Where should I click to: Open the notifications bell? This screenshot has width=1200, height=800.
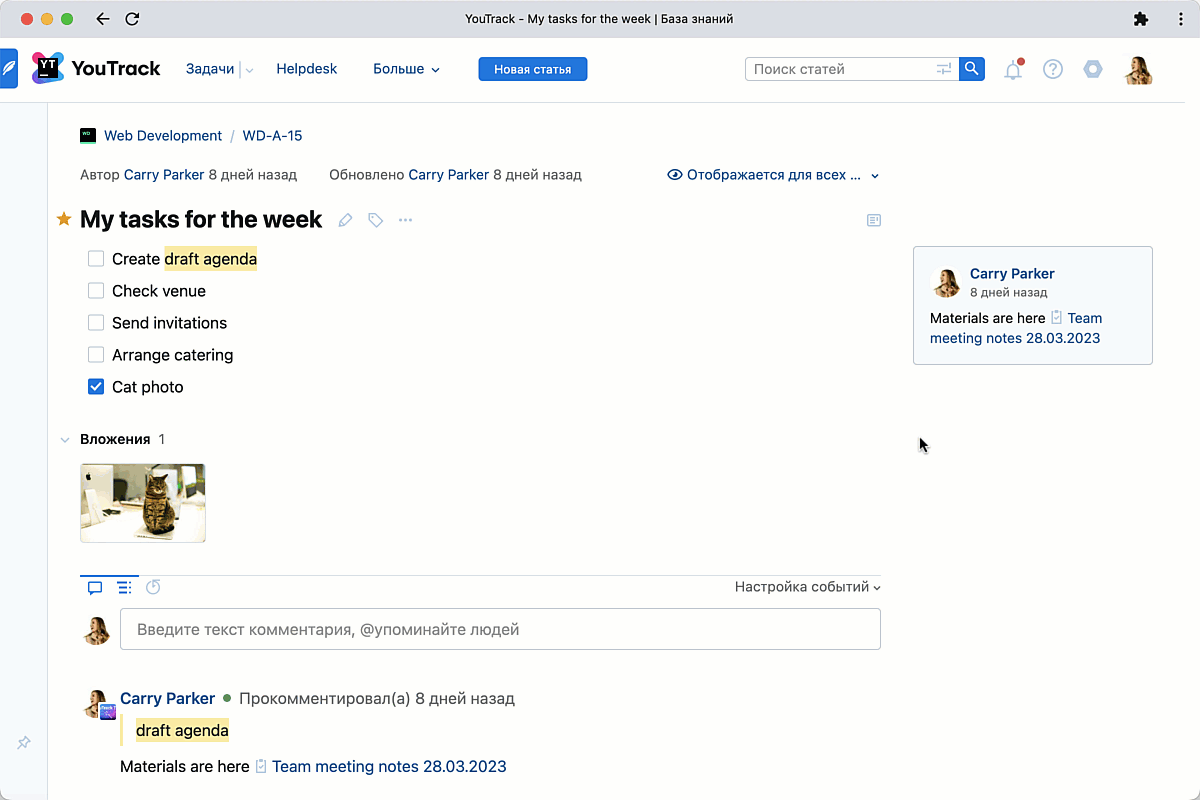tap(1013, 70)
